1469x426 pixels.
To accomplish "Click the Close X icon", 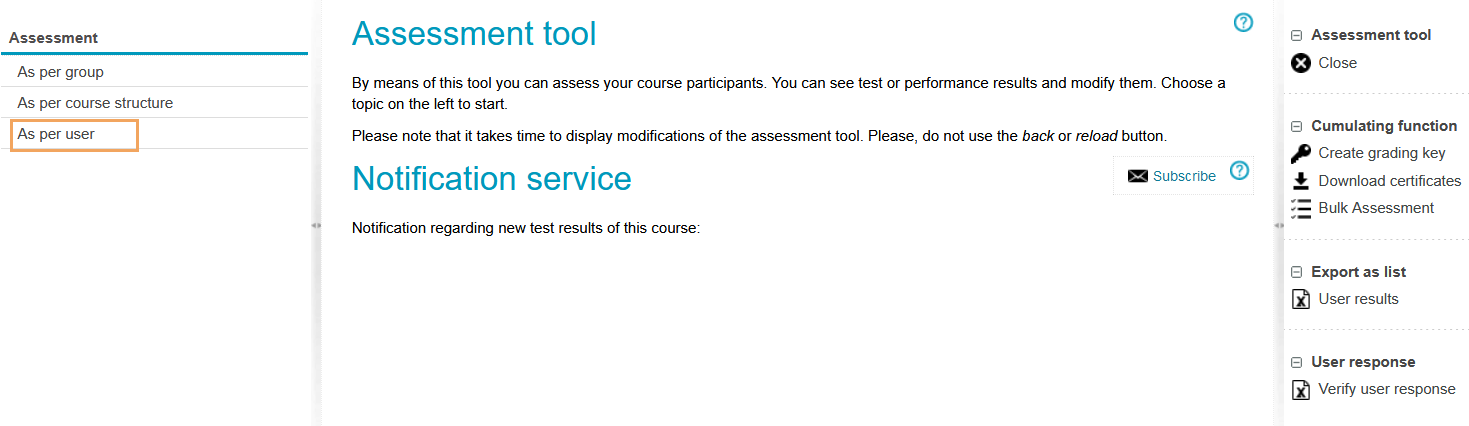I will pyautogui.click(x=1300, y=63).
